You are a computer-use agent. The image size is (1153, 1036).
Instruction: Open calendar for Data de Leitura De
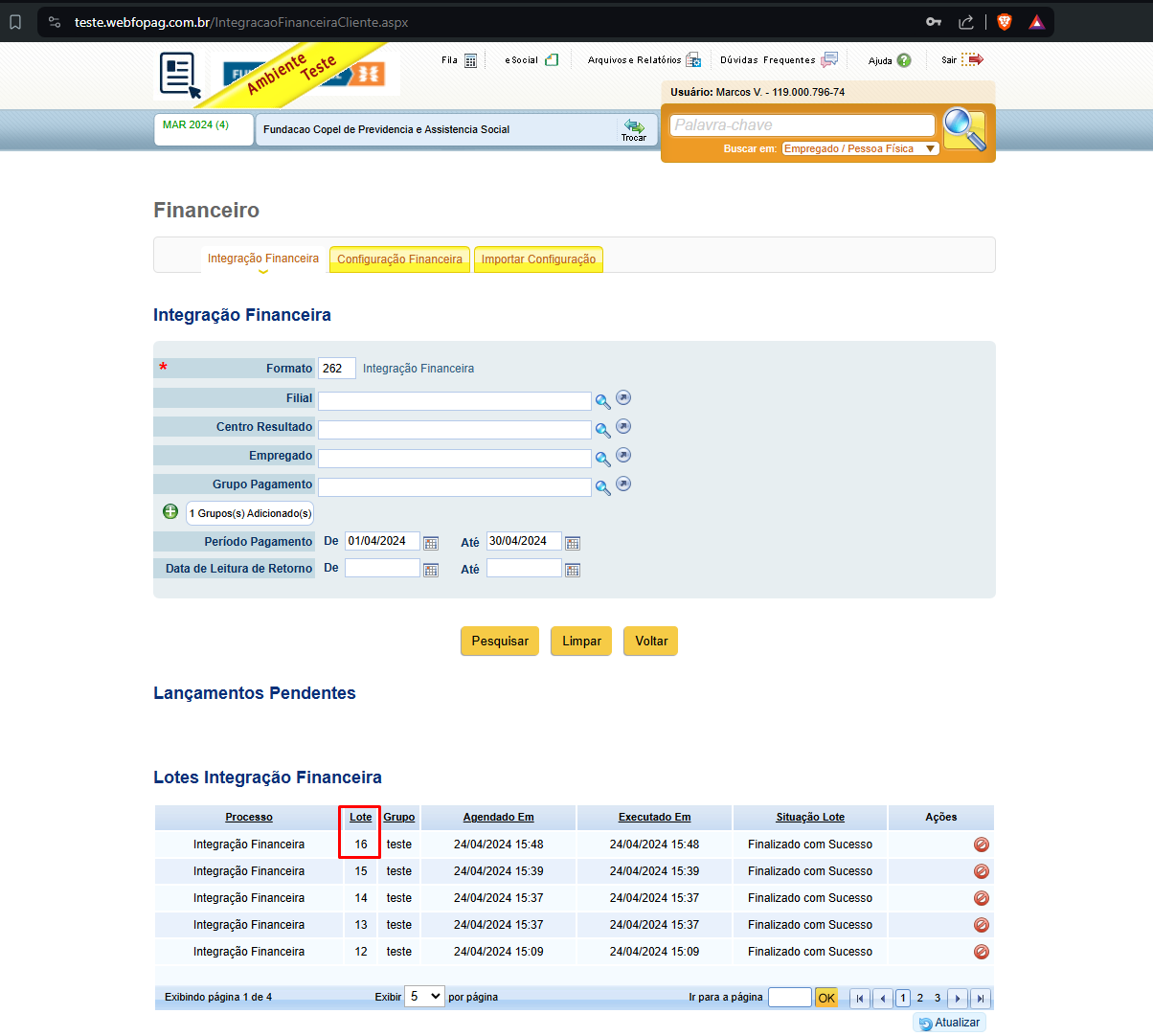(x=431, y=570)
